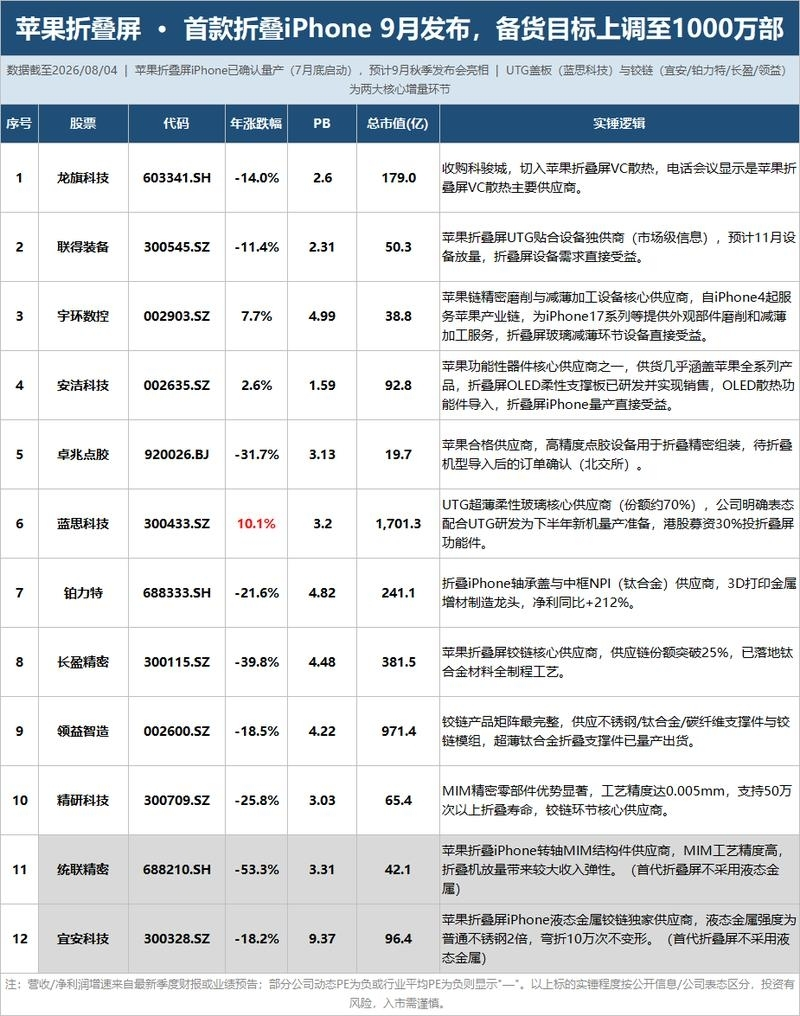Click market cap value 50.3

tap(398, 247)
